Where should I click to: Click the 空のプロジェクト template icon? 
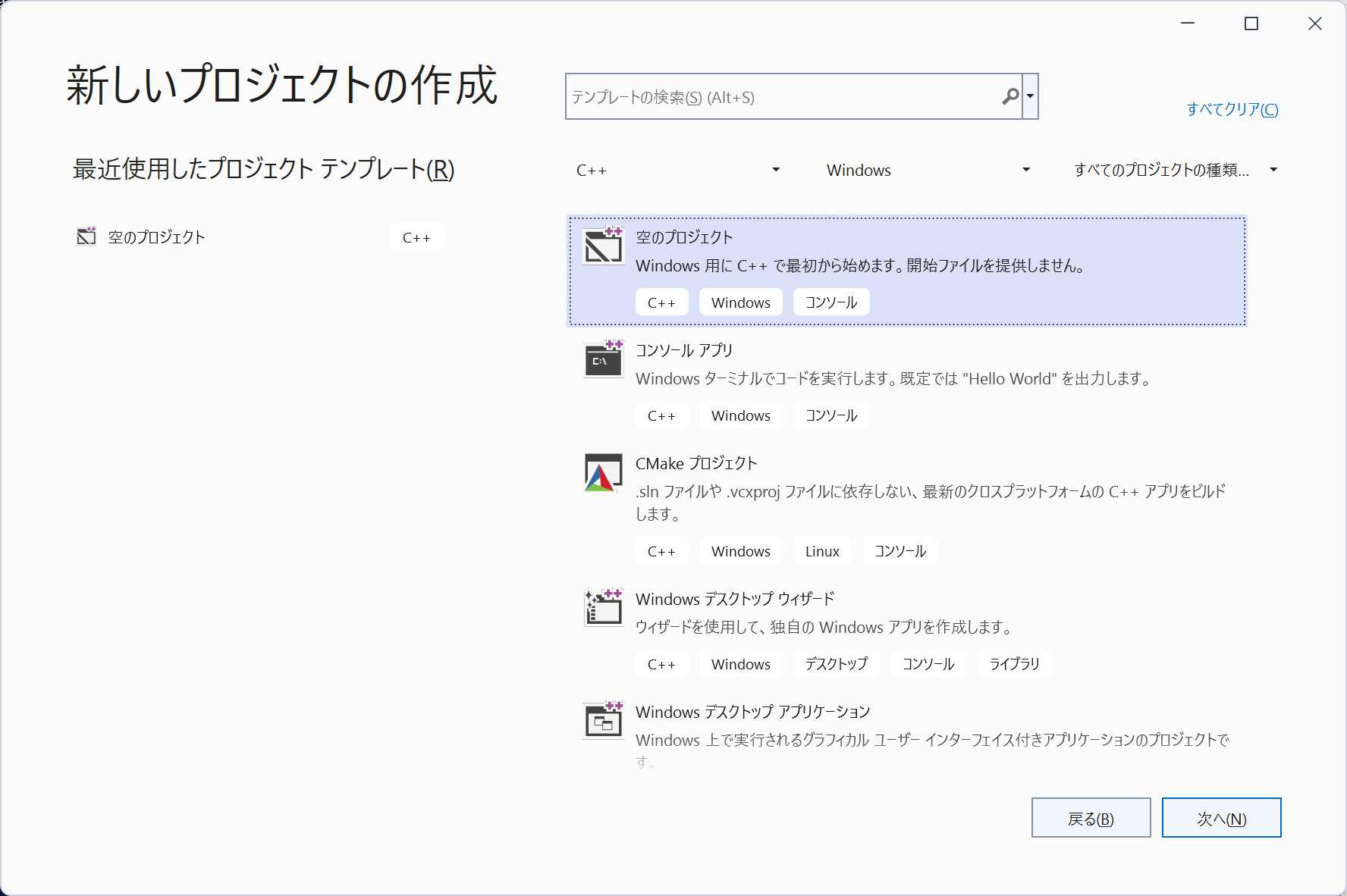click(x=603, y=246)
